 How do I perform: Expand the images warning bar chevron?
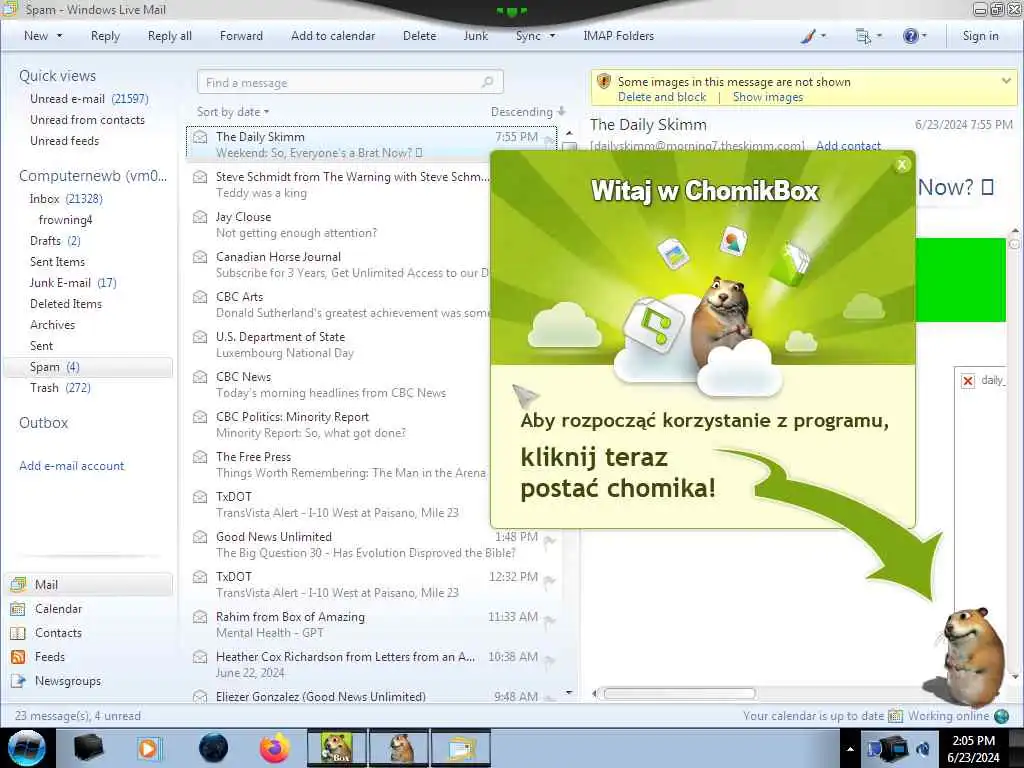click(1006, 82)
